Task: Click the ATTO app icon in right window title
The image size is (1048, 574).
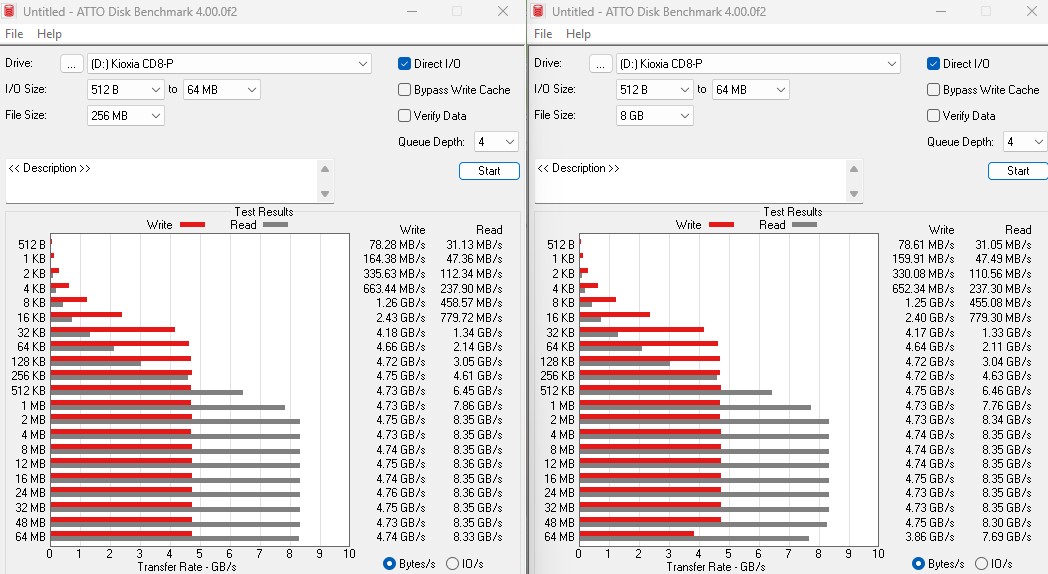Action: [x=539, y=11]
